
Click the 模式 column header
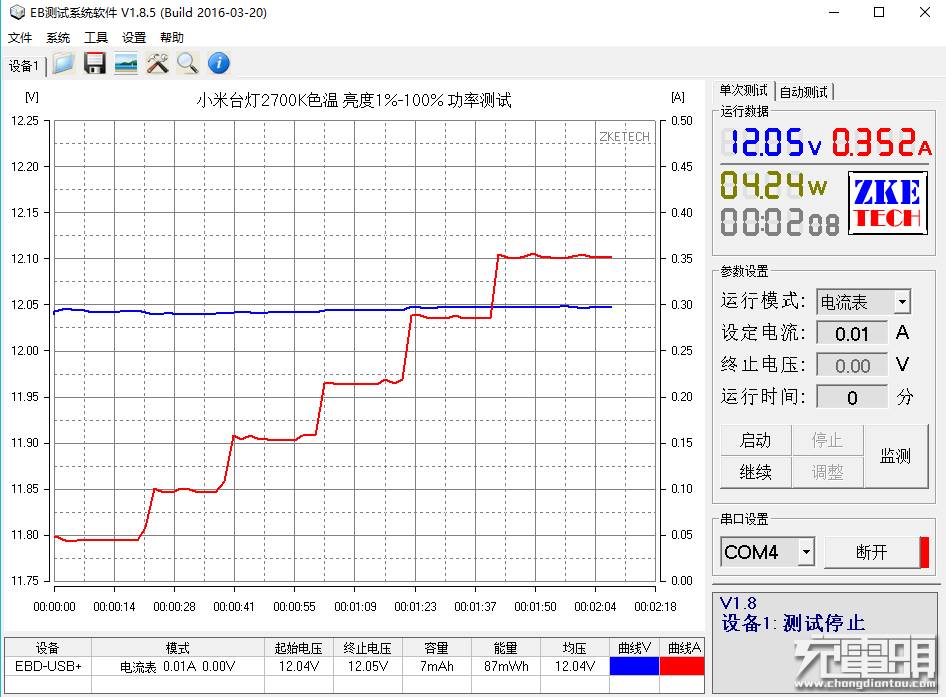click(178, 648)
